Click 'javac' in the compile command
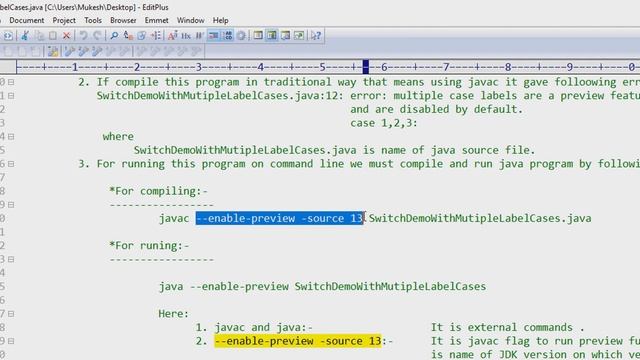The height and width of the screenshot is (360, 640). pyautogui.click(x=174, y=218)
